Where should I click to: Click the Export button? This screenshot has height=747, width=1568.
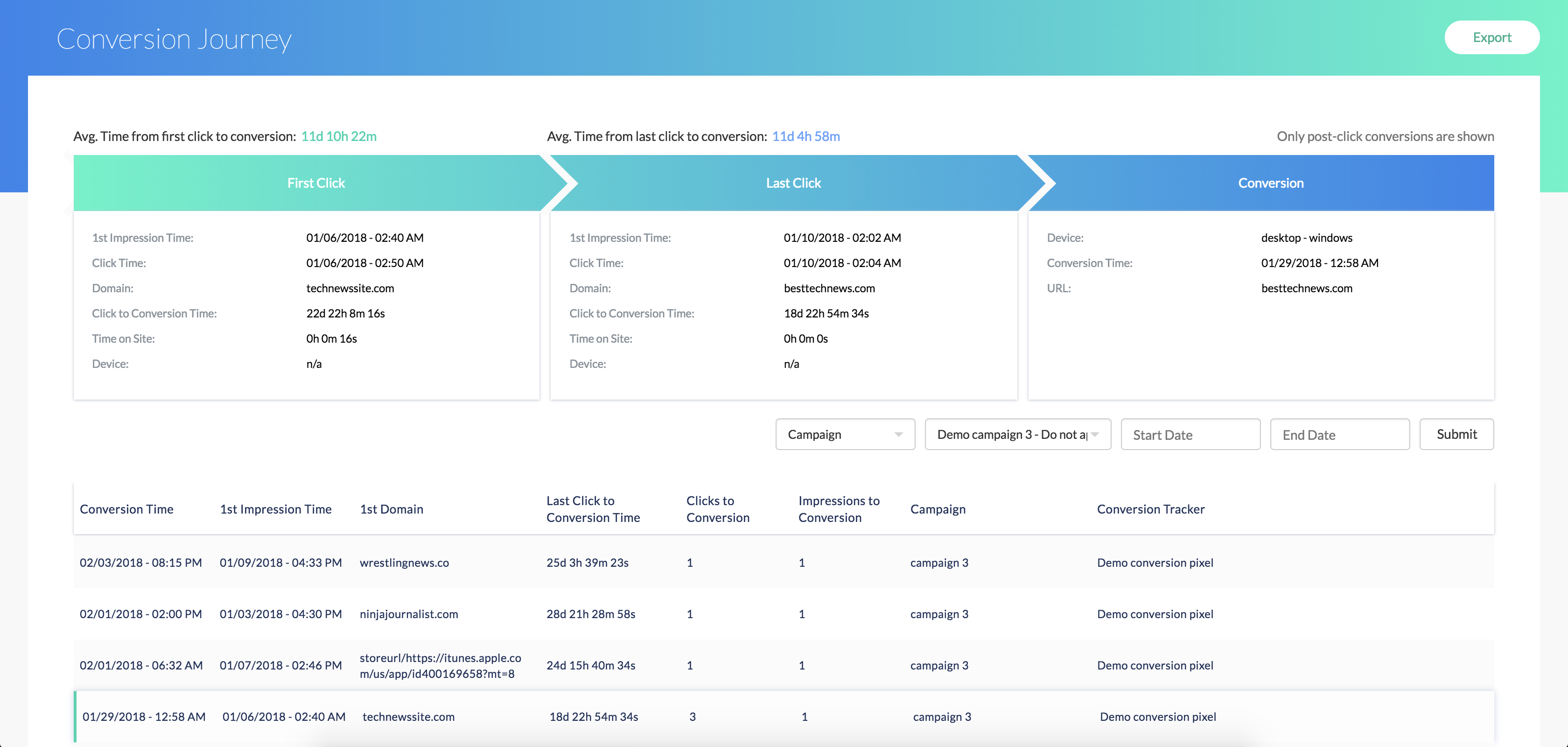(1491, 38)
